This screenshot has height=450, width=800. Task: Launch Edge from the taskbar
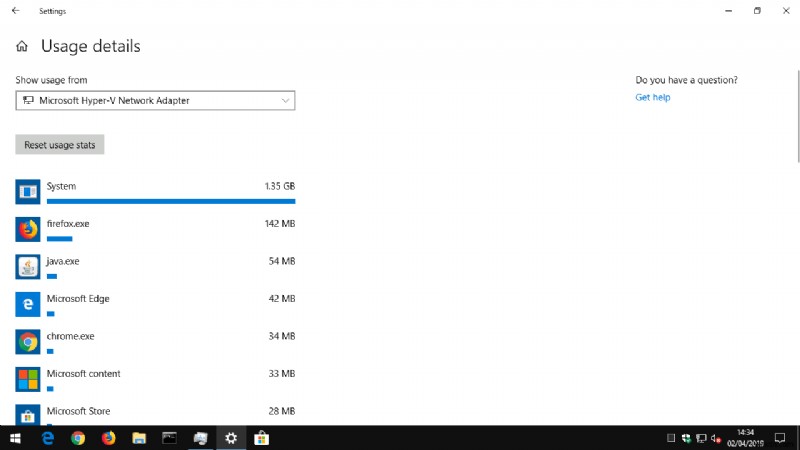47,438
